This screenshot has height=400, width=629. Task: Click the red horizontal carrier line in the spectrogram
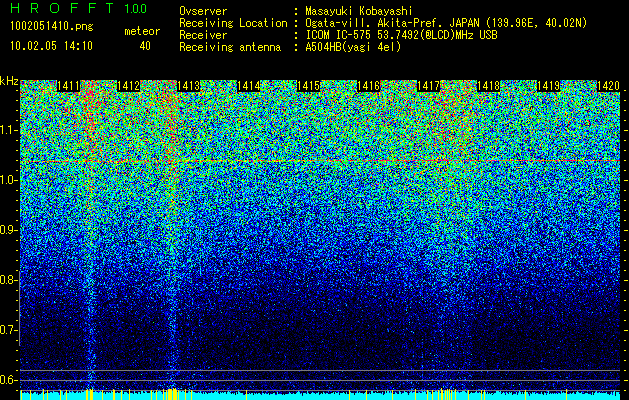[320, 161]
